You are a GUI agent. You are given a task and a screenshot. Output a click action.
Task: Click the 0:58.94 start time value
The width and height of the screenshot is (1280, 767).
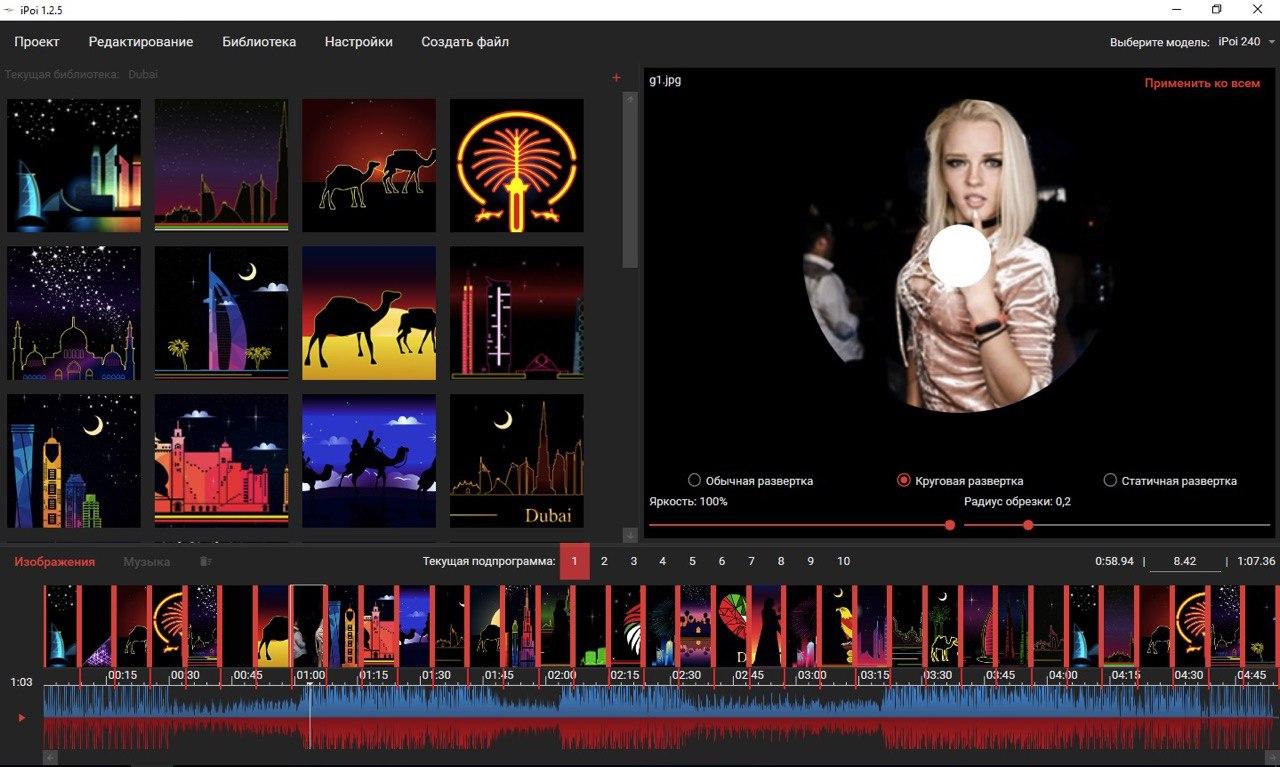pos(1114,562)
